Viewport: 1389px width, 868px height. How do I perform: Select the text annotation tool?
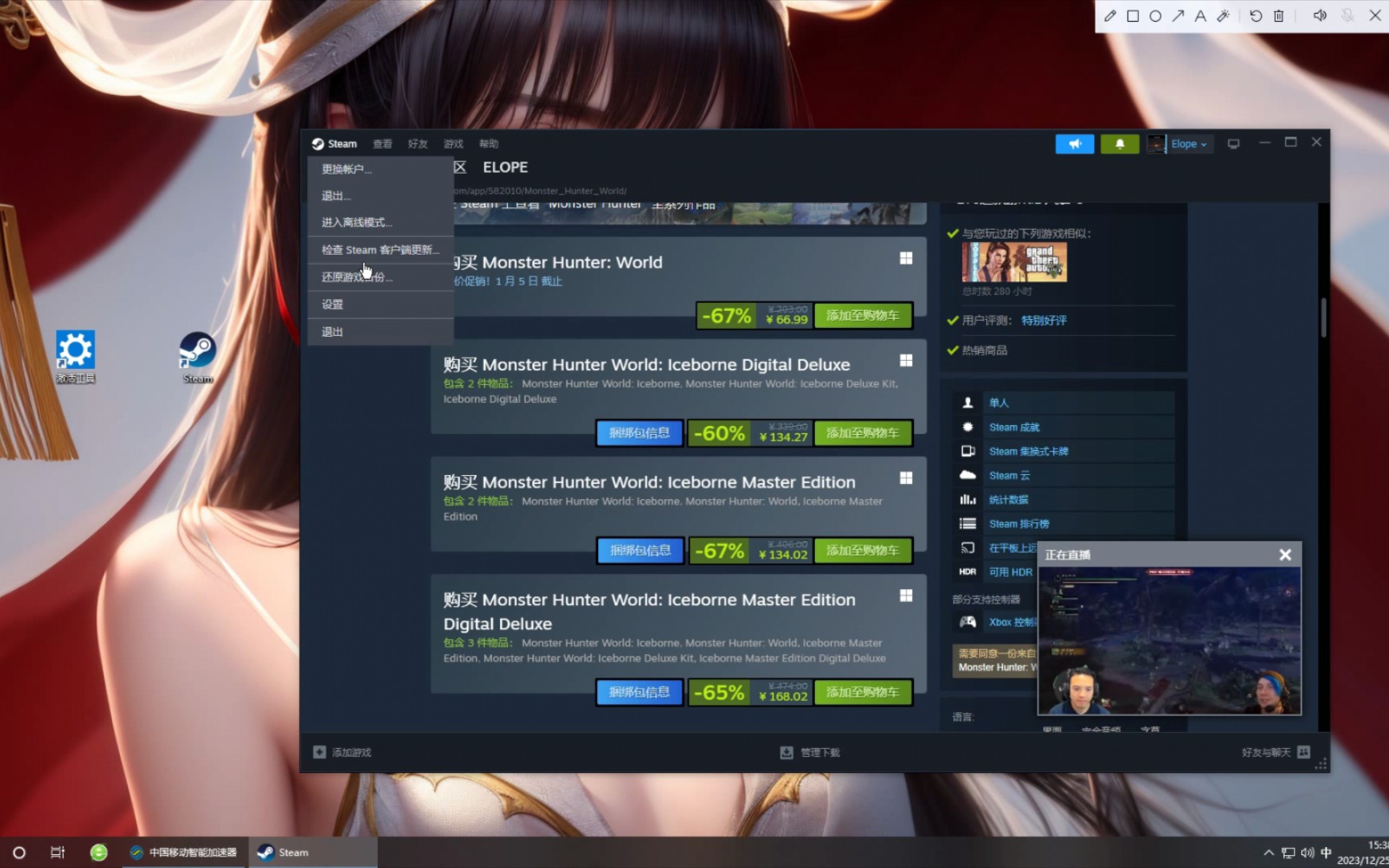click(1200, 15)
